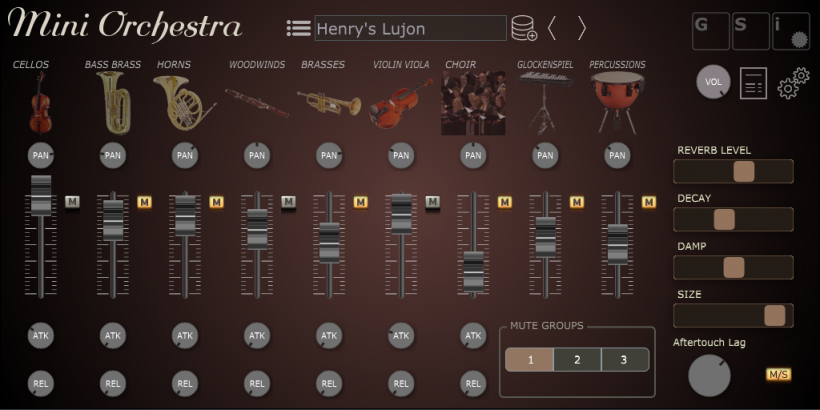The height and width of the screenshot is (410, 820).
Task: Open the document notes icon
Action: tap(753, 84)
